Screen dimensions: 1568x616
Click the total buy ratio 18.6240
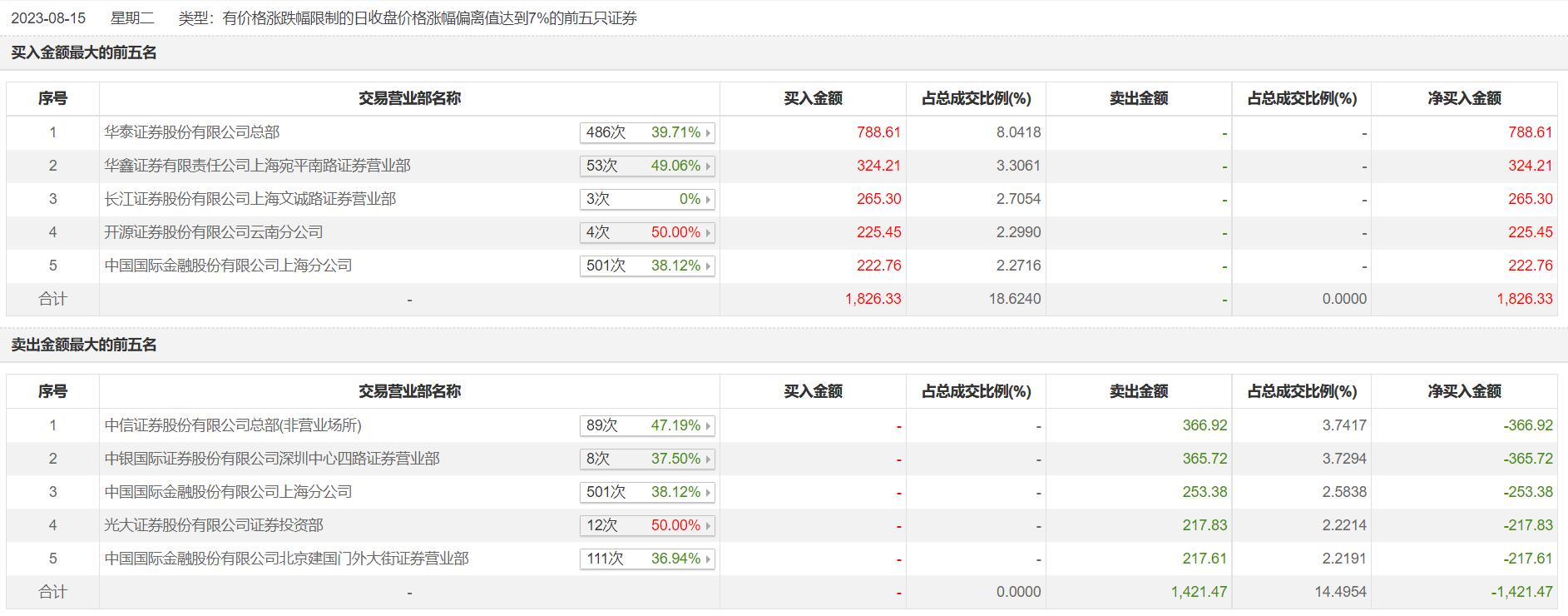[1015, 299]
